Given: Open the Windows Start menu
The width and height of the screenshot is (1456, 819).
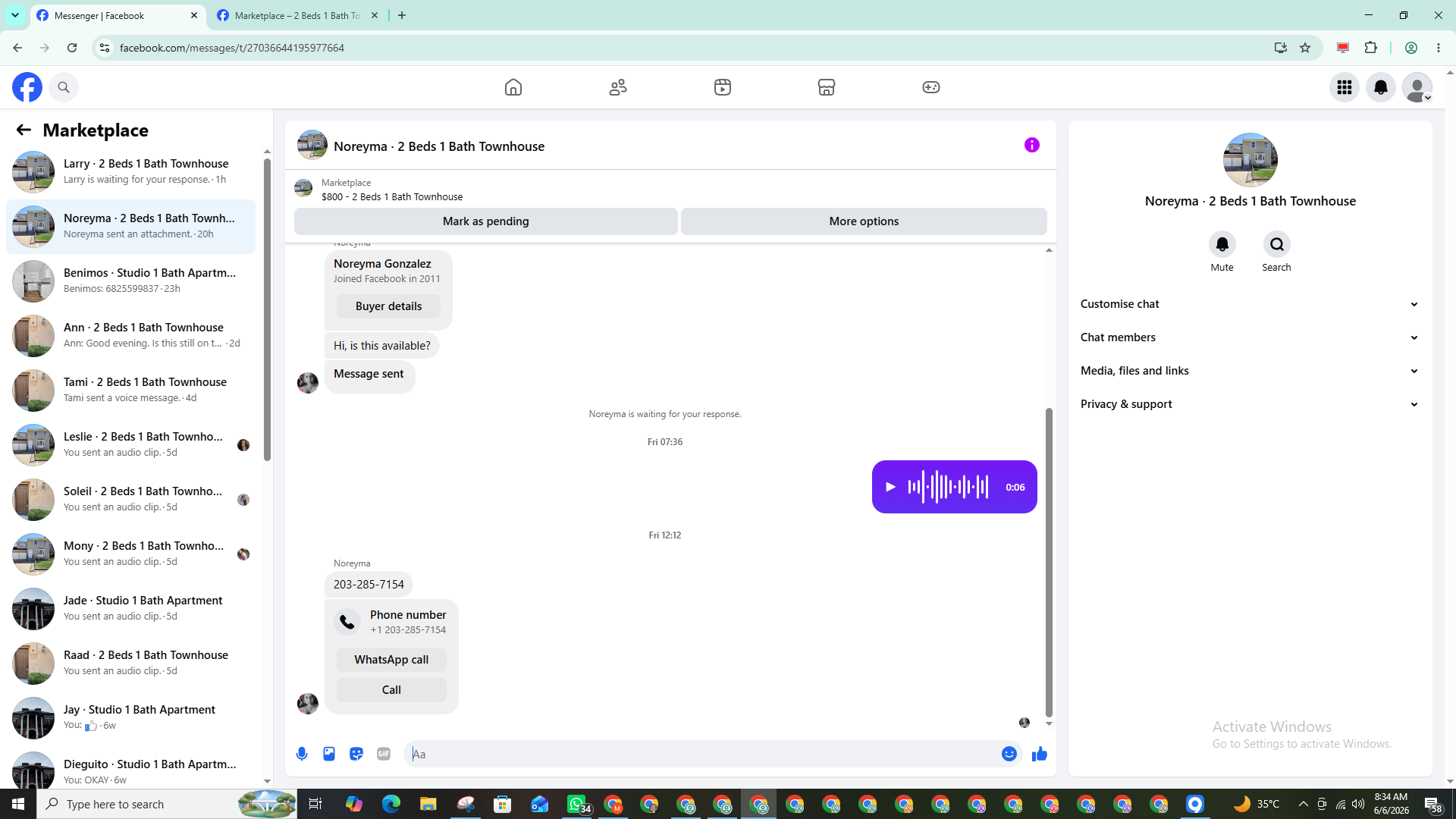Looking at the screenshot, I should [18, 804].
